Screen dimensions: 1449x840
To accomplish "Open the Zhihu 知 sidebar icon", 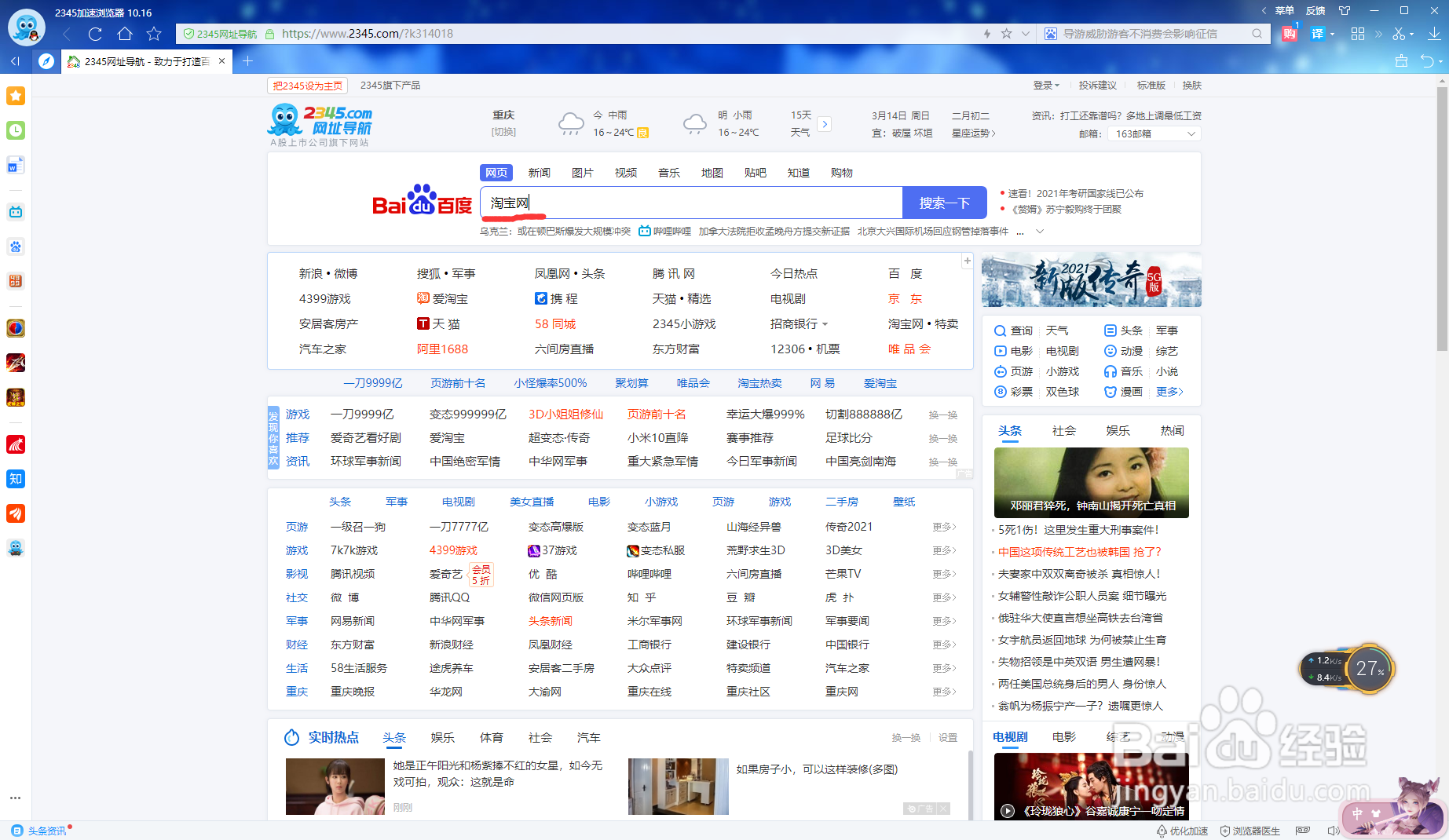I will [x=16, y=479].
